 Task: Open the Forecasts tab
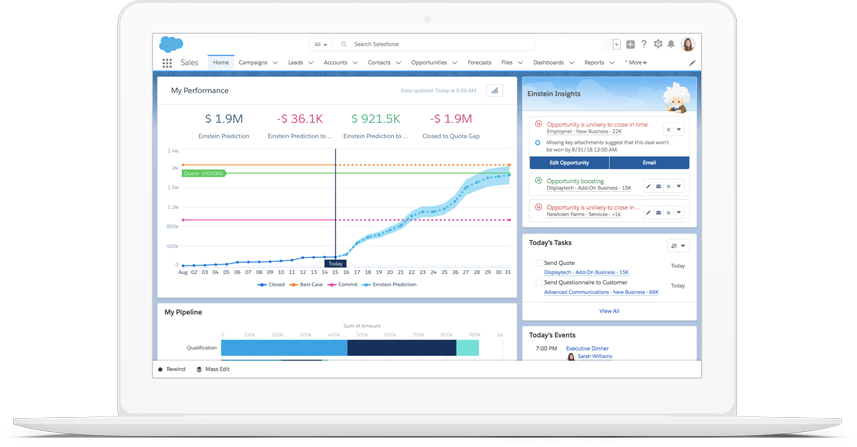[479, 63]
